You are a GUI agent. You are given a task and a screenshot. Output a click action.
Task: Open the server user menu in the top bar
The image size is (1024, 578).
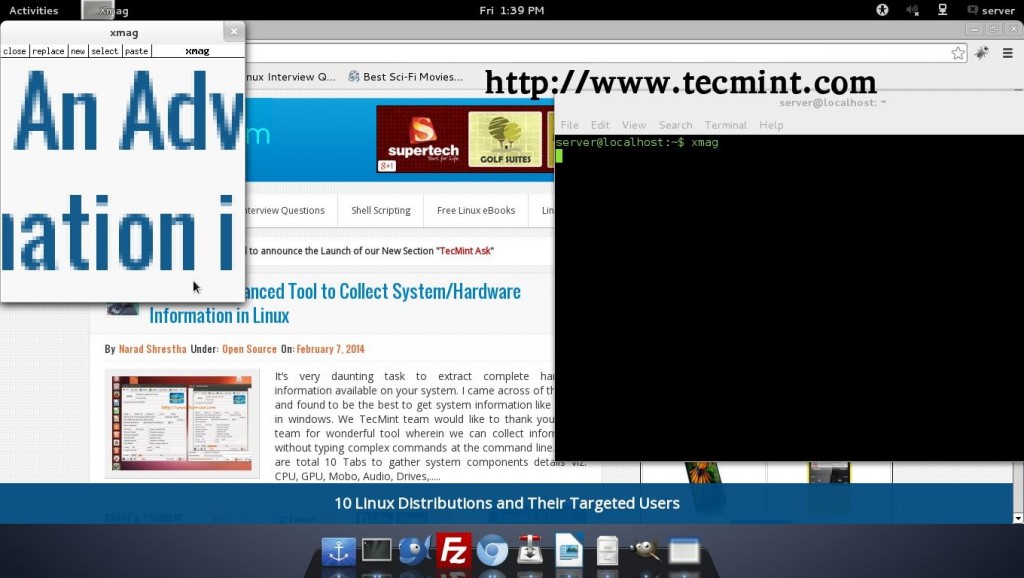[994, 10]
